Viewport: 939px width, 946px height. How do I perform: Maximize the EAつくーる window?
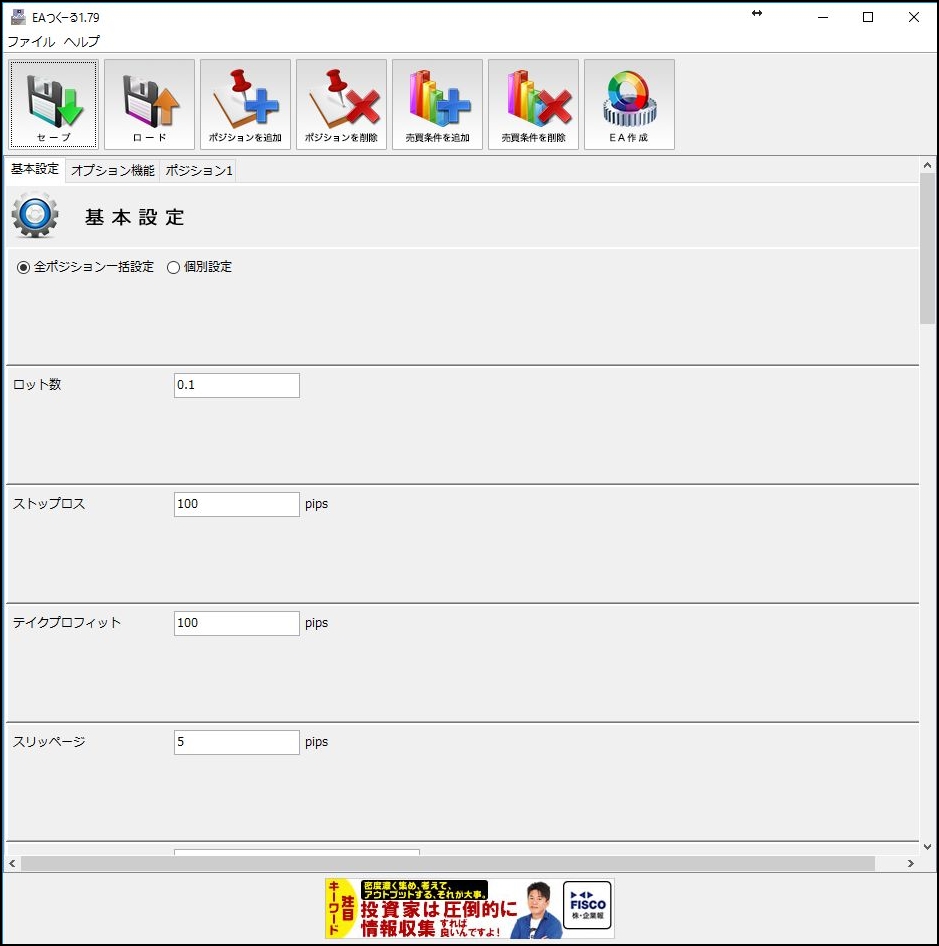coord(868,17)
